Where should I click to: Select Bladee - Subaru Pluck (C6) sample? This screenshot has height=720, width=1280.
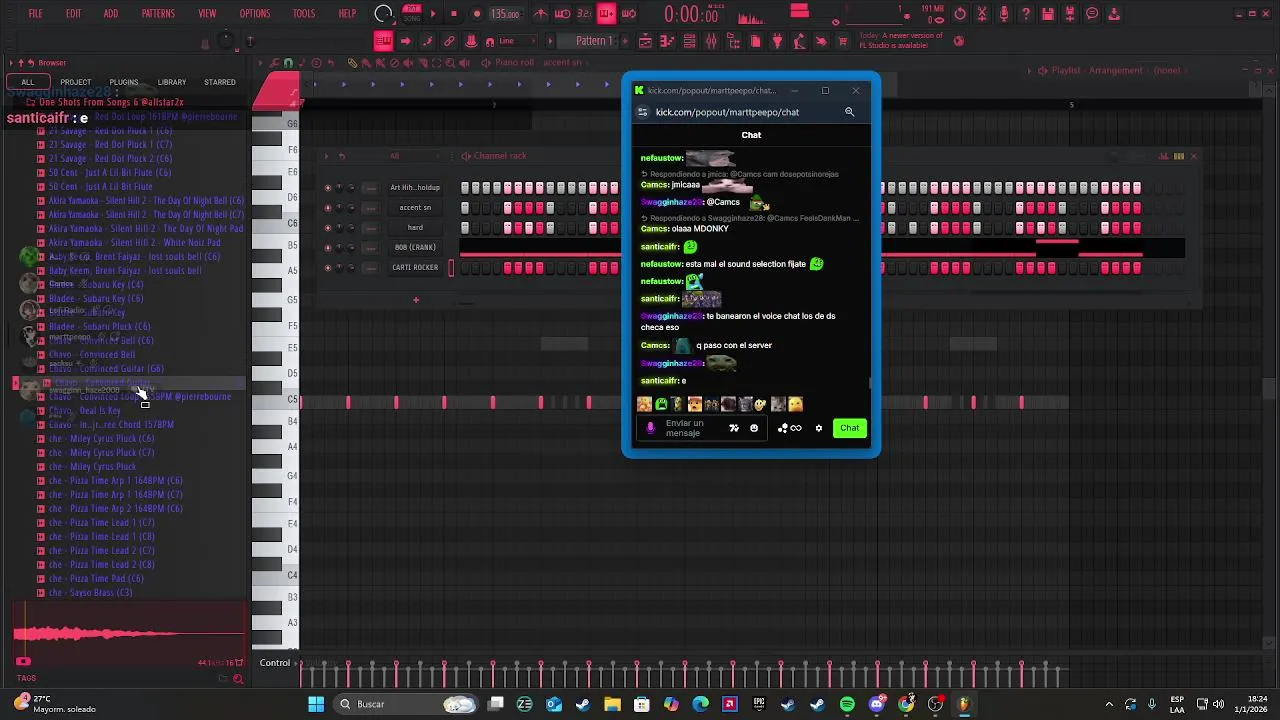[99, 327]
